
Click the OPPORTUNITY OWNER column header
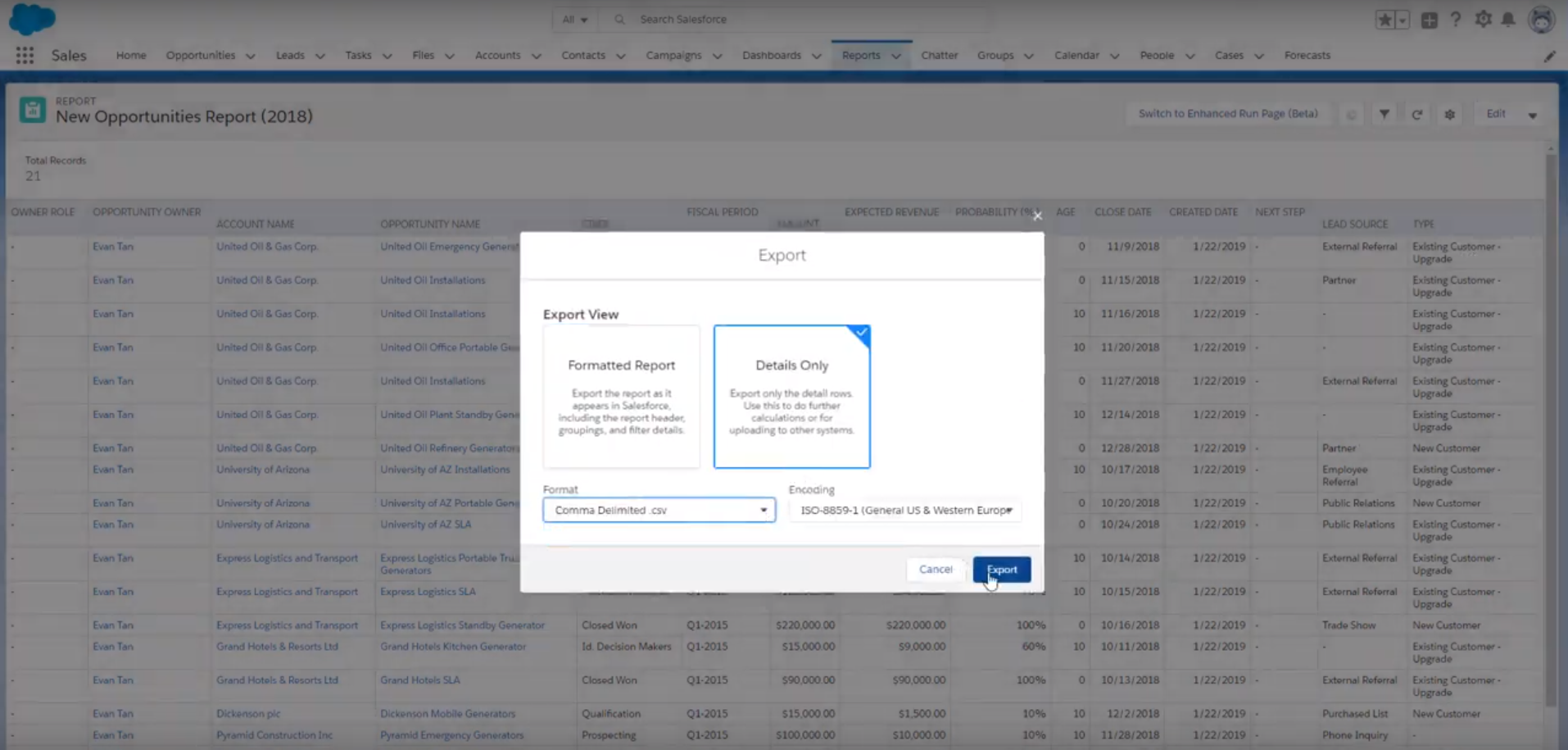click(147, 211)
